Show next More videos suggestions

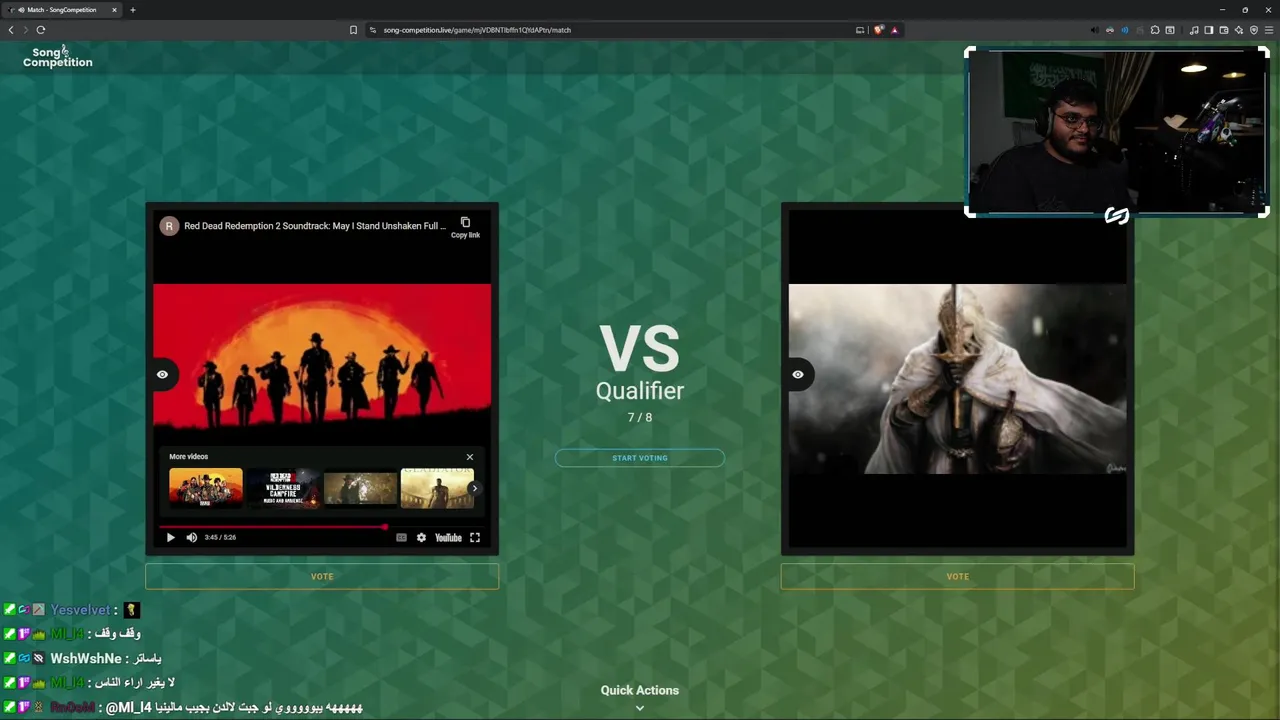tap(474, 489)
